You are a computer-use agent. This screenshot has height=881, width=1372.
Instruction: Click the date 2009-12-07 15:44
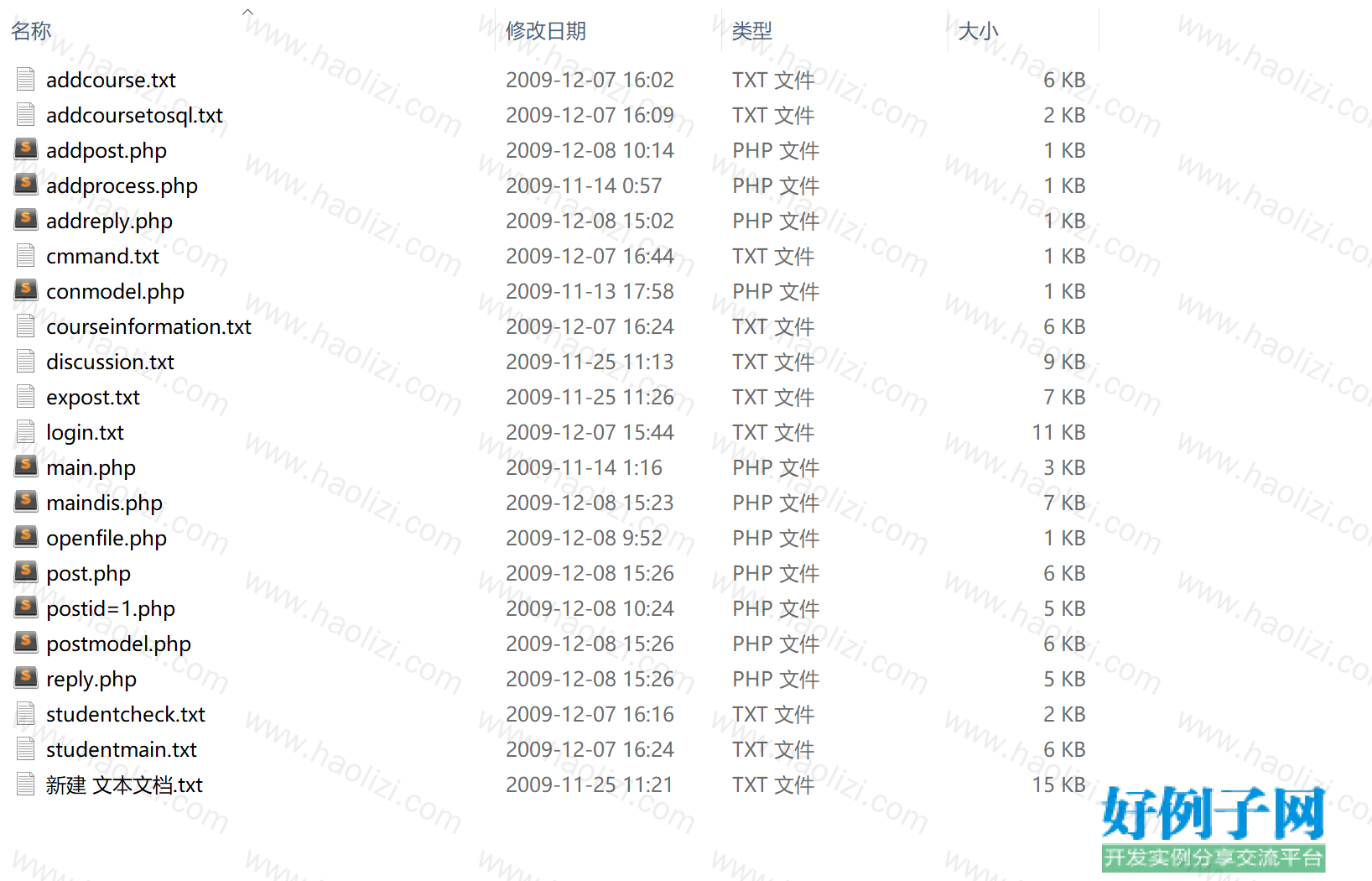590,432
